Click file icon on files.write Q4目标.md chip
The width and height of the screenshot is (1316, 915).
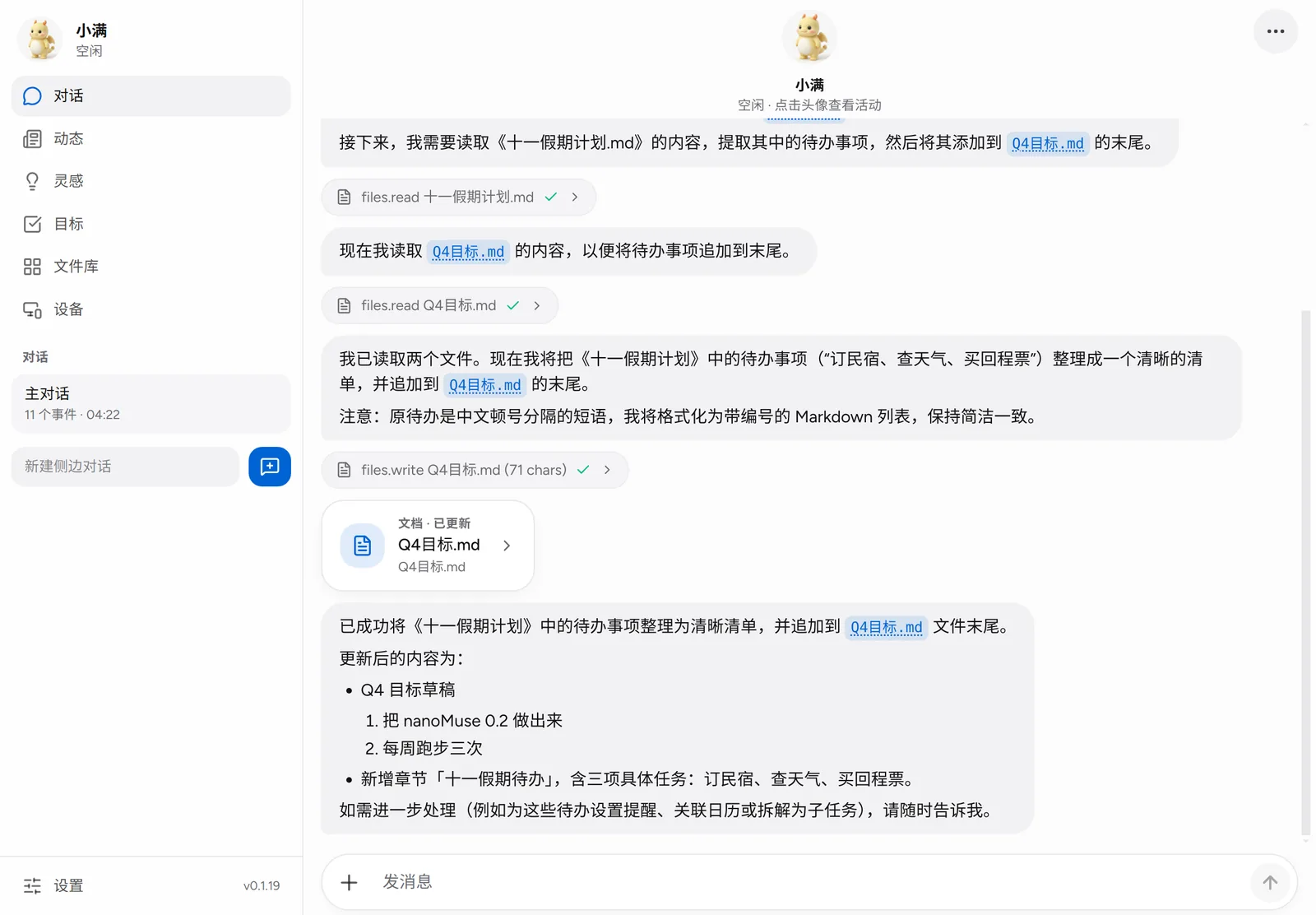345,470
